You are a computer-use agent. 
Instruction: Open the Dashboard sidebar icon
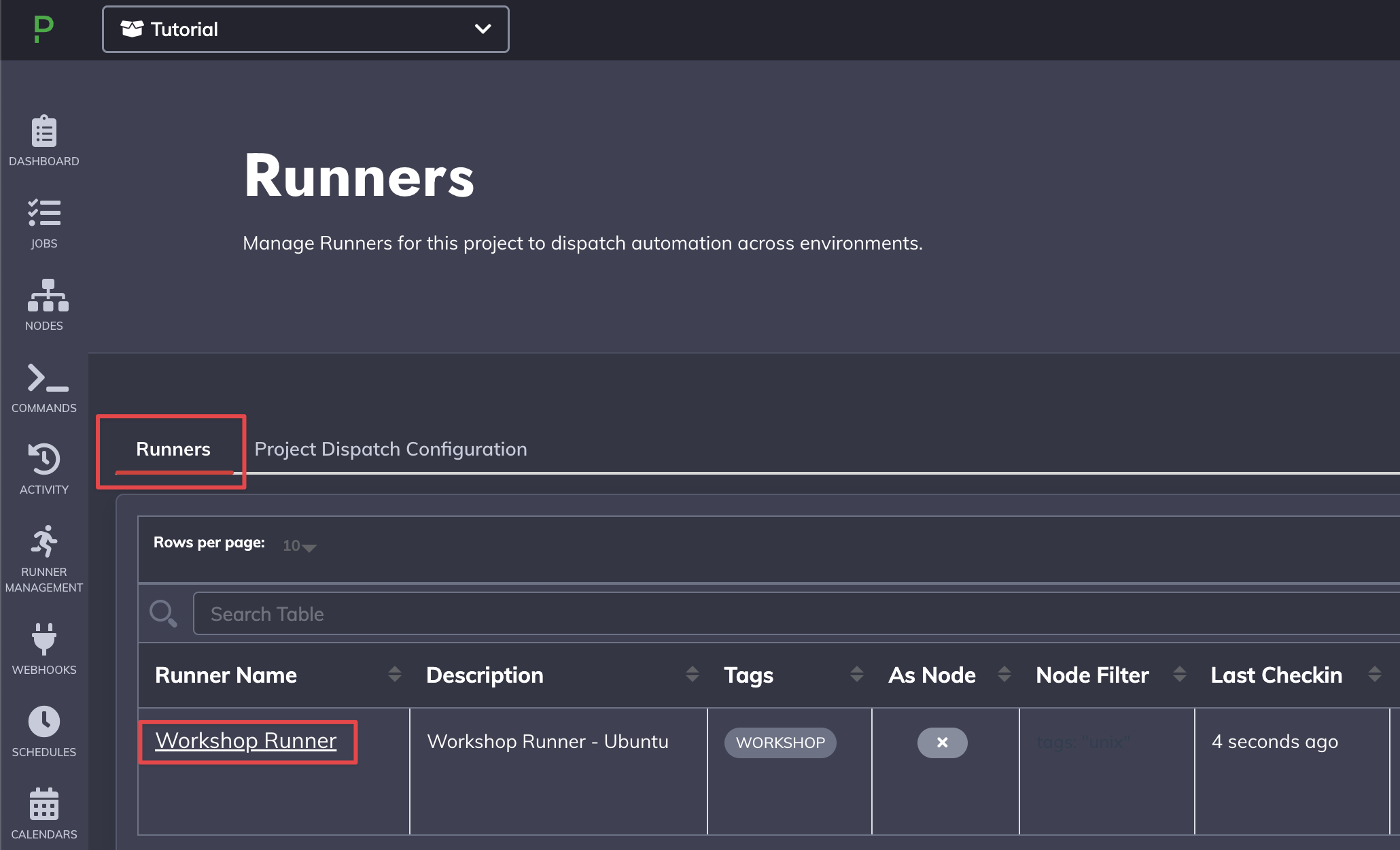44,141
